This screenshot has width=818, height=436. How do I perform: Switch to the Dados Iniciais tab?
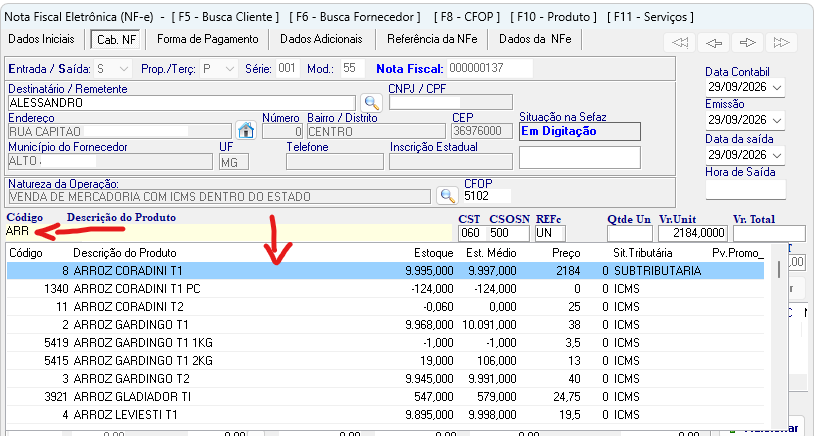42,39
